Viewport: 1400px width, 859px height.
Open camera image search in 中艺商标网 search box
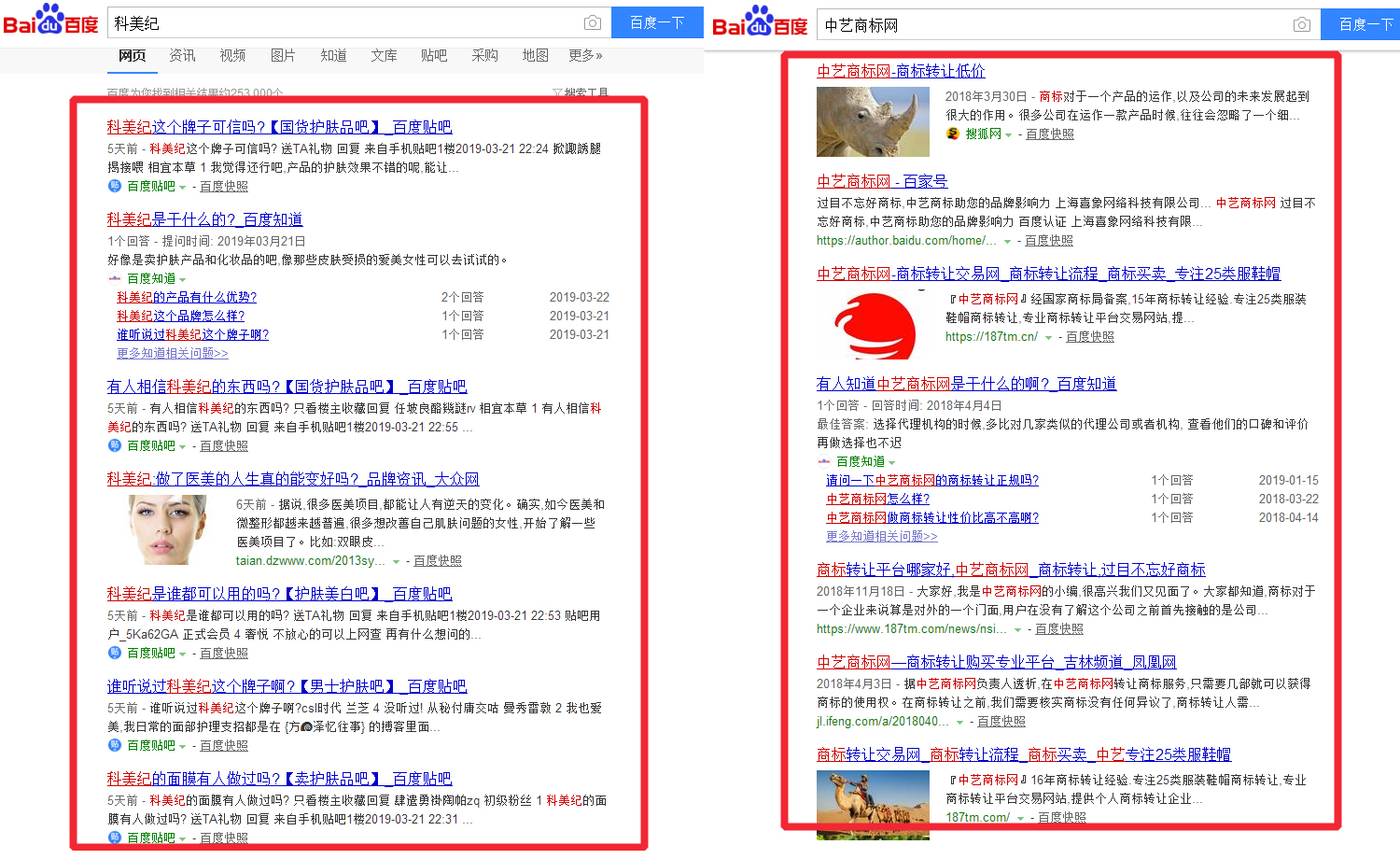(x=1301, y=24)
